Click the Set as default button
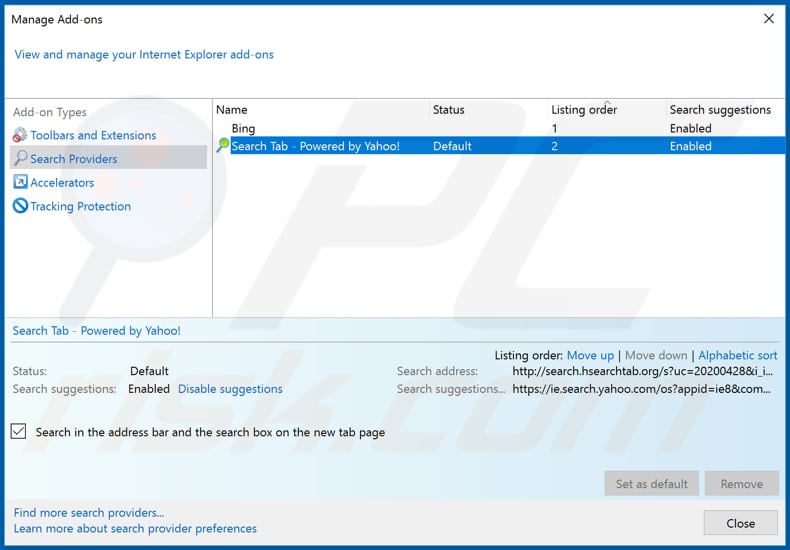The width and height of the screenshot is (790, 550). click(x=651, y=484)
